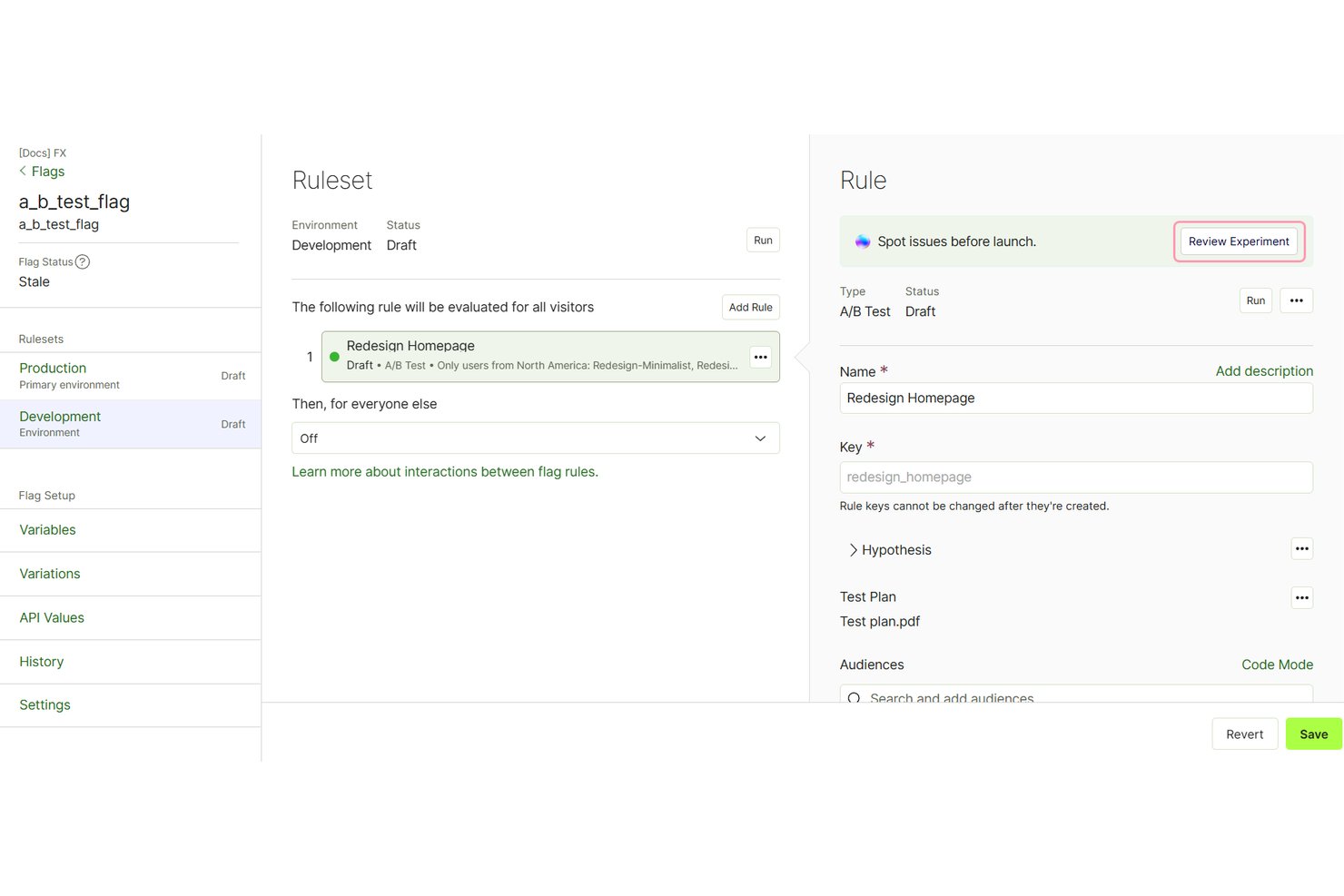Screen dimensions: 1344x896
Task: Click the 'Stale' flag status value
Action: click(x=35, y=282)
